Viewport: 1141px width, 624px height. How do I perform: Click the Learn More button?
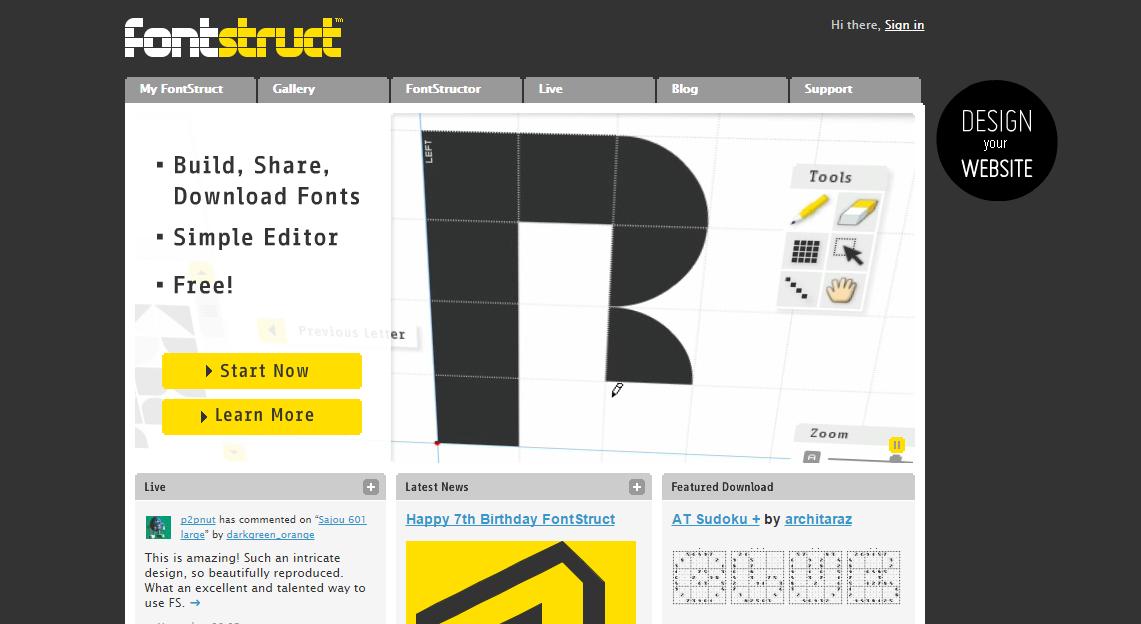261,416
